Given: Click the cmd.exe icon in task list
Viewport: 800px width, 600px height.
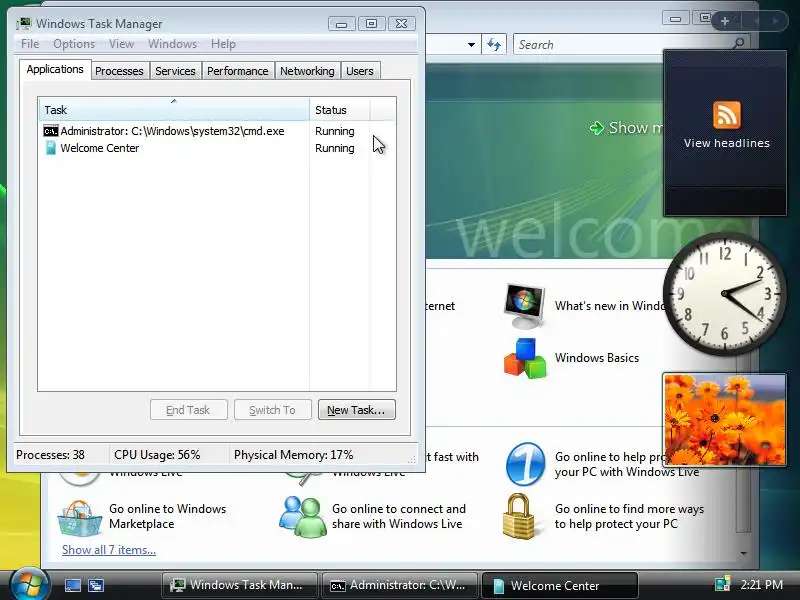Looking at the screenshot, I should 51,131.
